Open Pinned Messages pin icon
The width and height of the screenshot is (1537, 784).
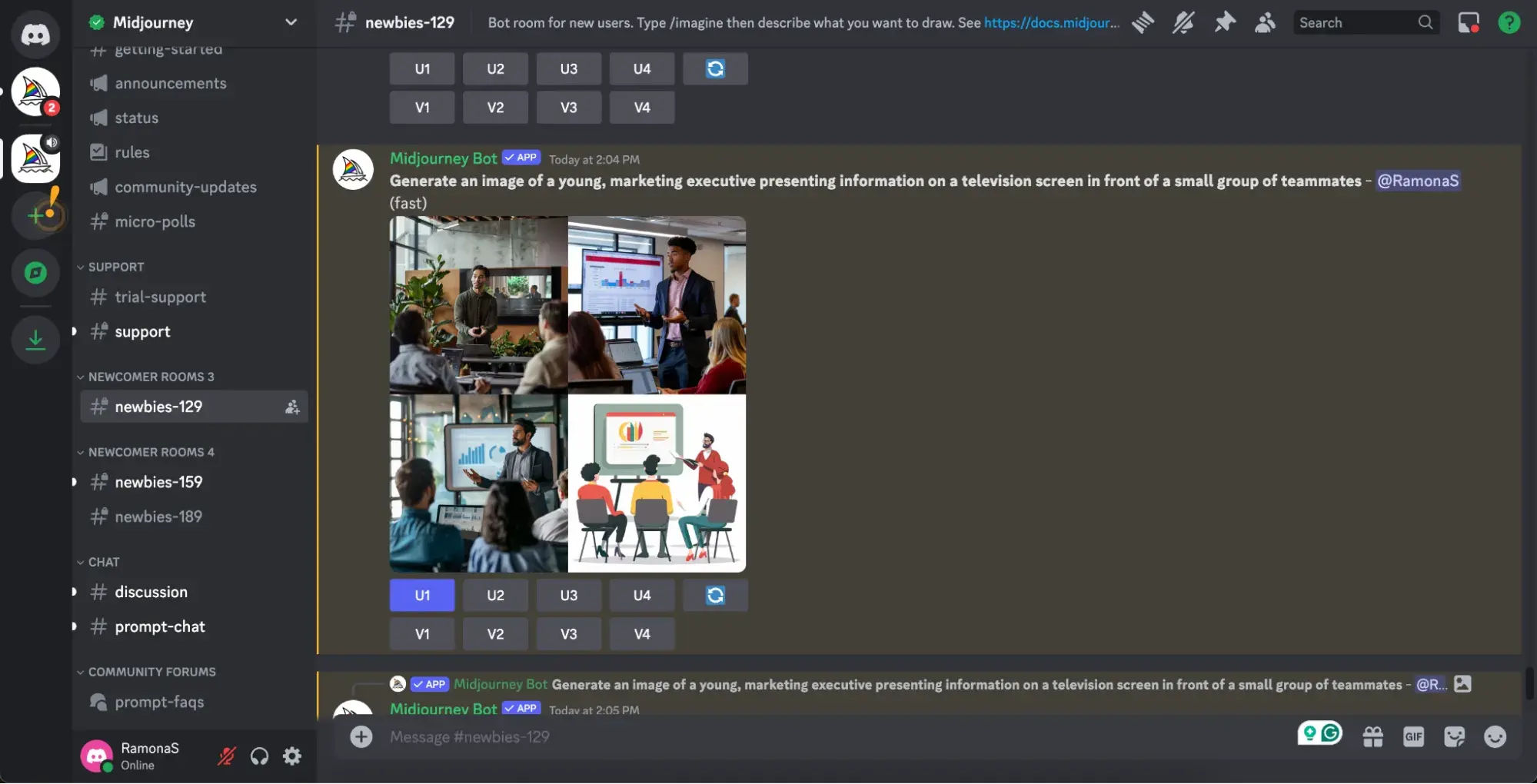pos(1224,22)
